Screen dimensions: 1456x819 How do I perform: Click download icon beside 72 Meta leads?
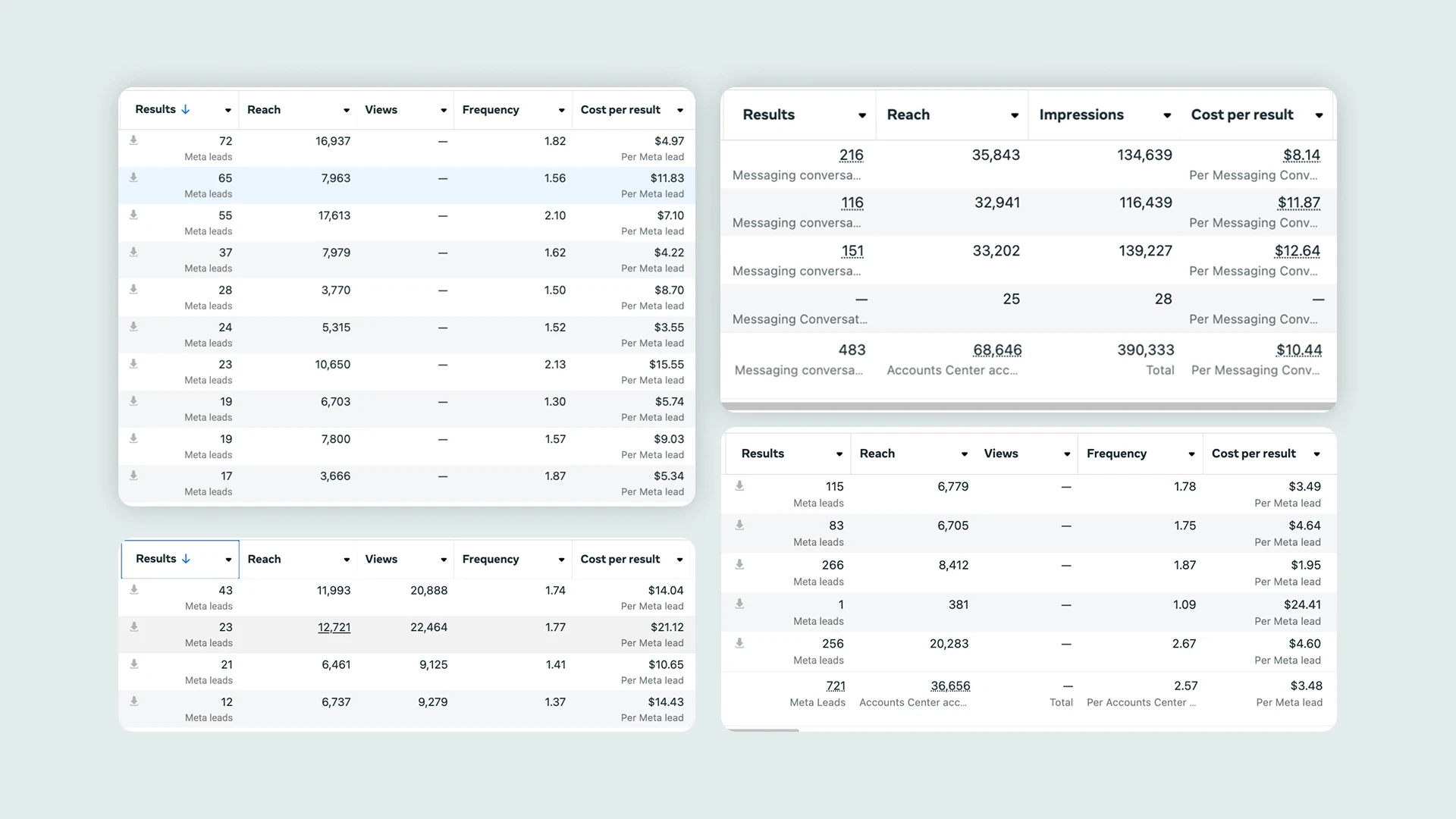click(x=133, y=140)
